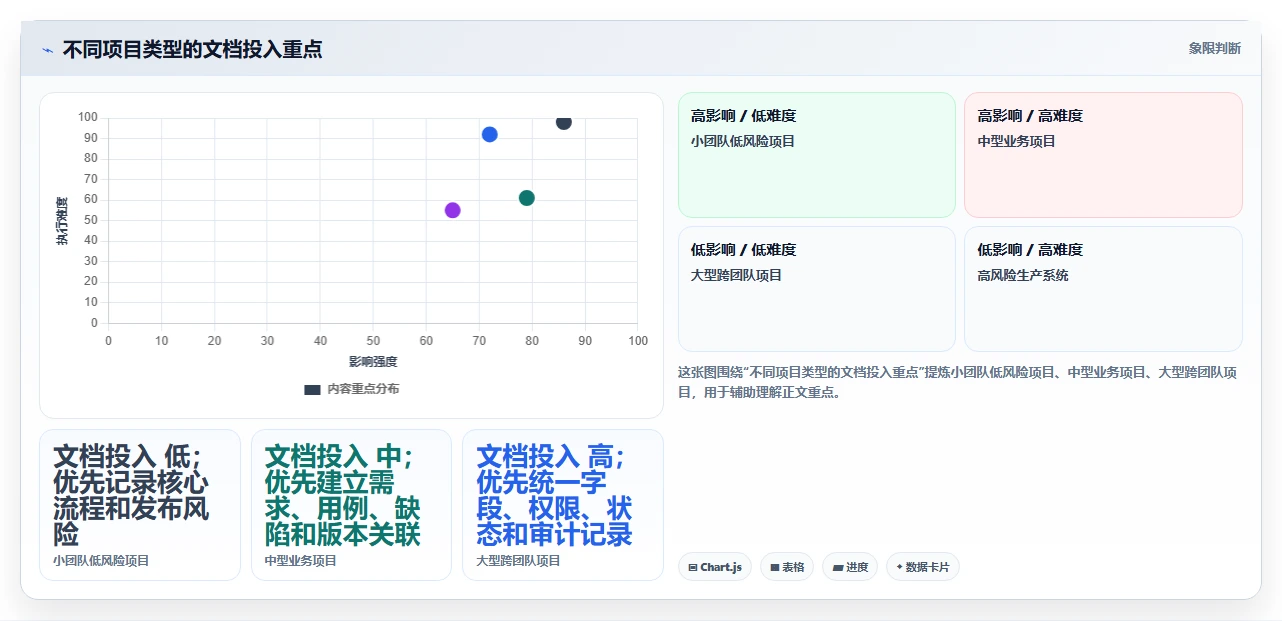The image size is (1282, 621).
Task: Click the 文档投入 低 data card
Action: tap(140, 505)
